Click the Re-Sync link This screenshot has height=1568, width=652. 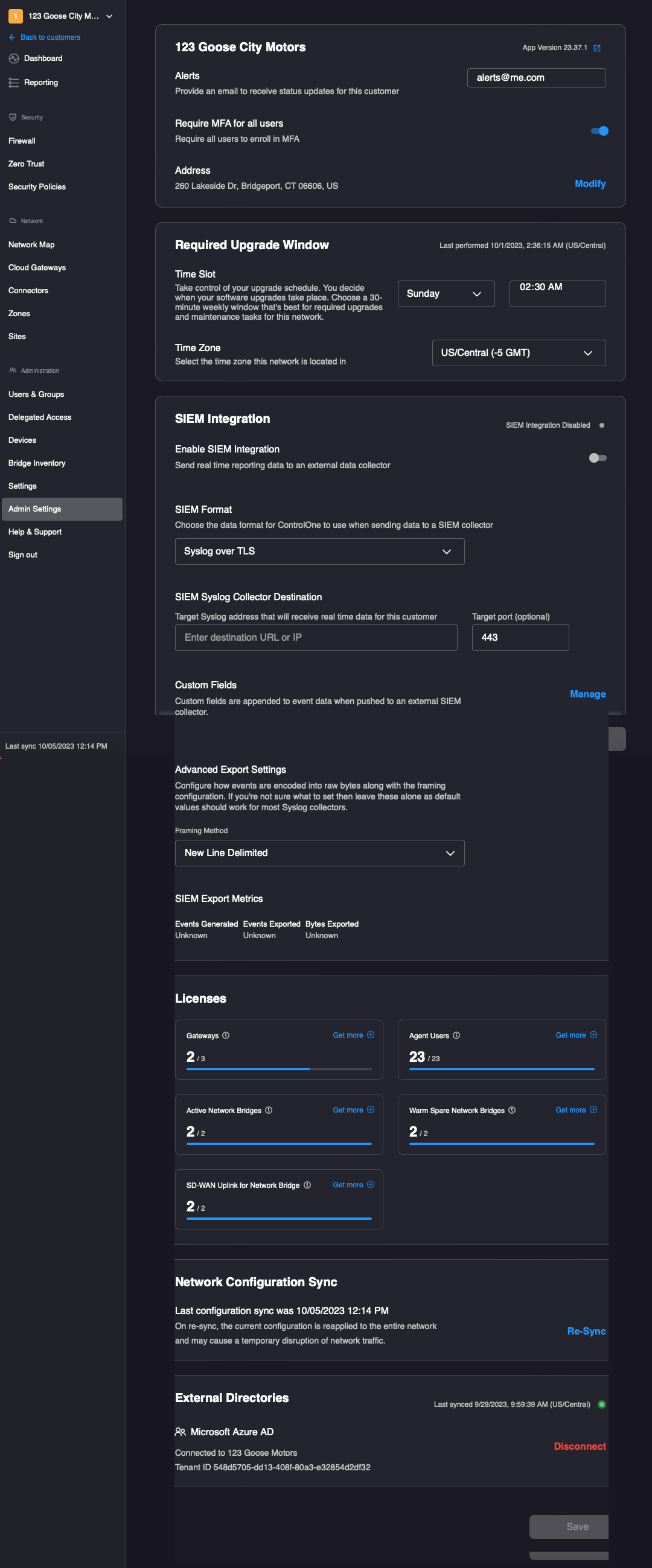(x=586, y=1332)
